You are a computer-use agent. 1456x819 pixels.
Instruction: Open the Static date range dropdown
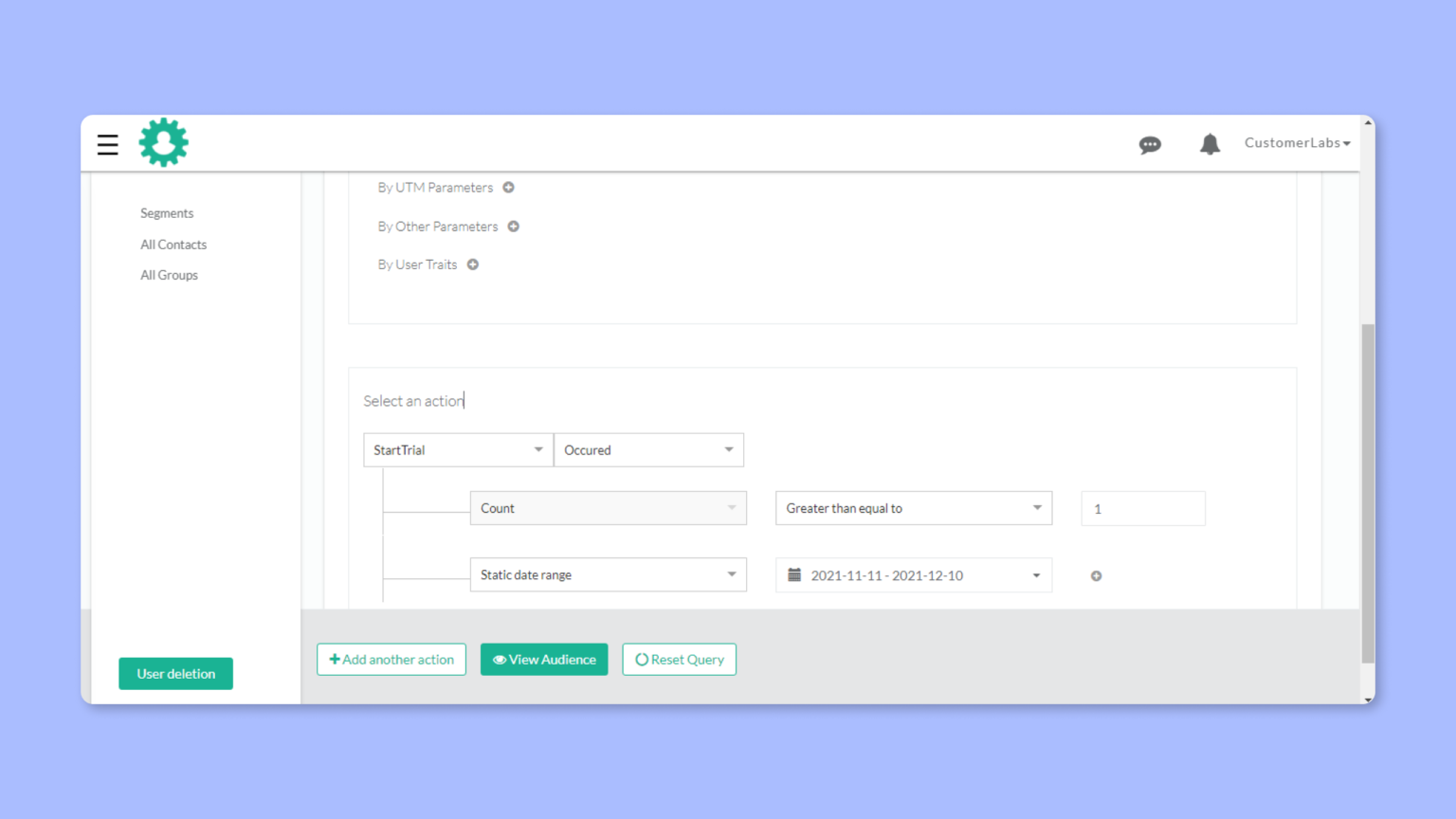click(x=608, y=574)
